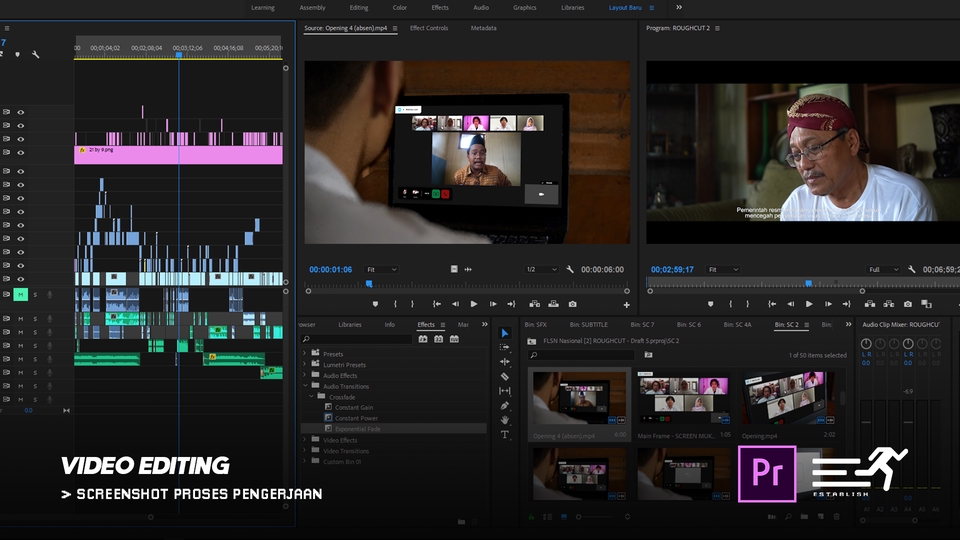Select the Track Select Forward tool
Viewport: 960px width, 540px height.
point(504,347)
